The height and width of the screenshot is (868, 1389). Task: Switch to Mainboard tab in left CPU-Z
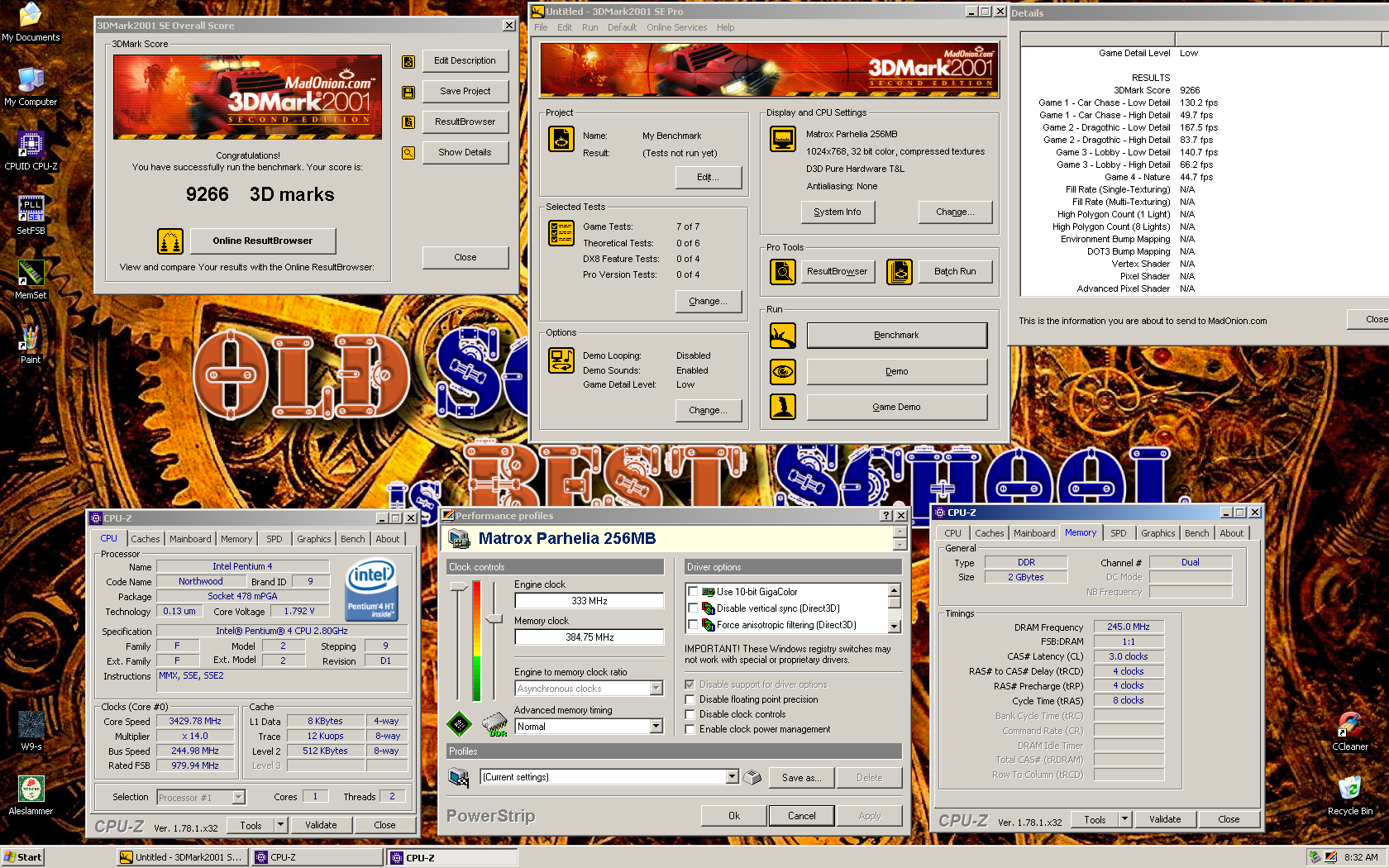190,539
